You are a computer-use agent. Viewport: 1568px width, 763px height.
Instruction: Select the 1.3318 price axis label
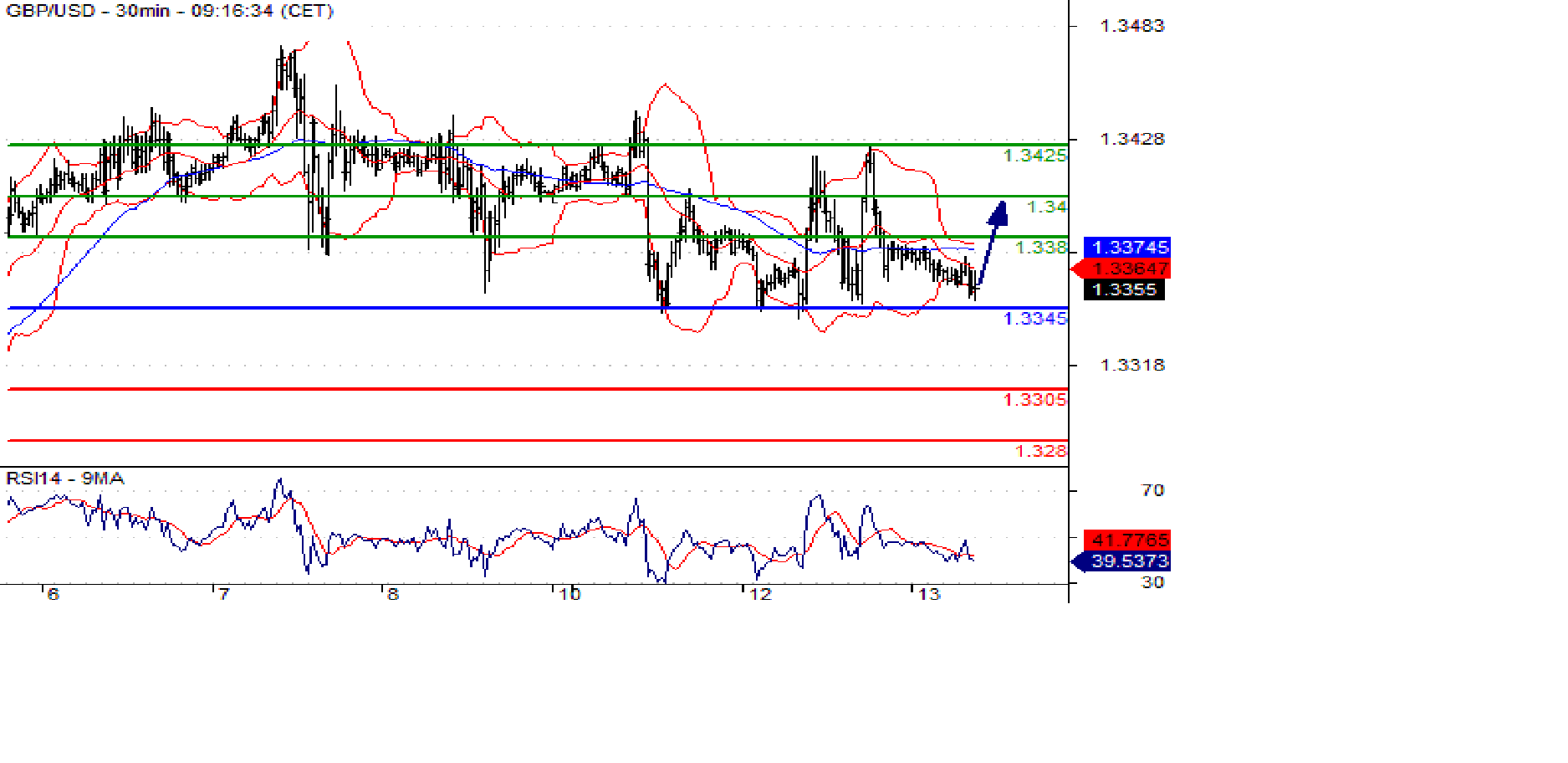coord(1132,365)
